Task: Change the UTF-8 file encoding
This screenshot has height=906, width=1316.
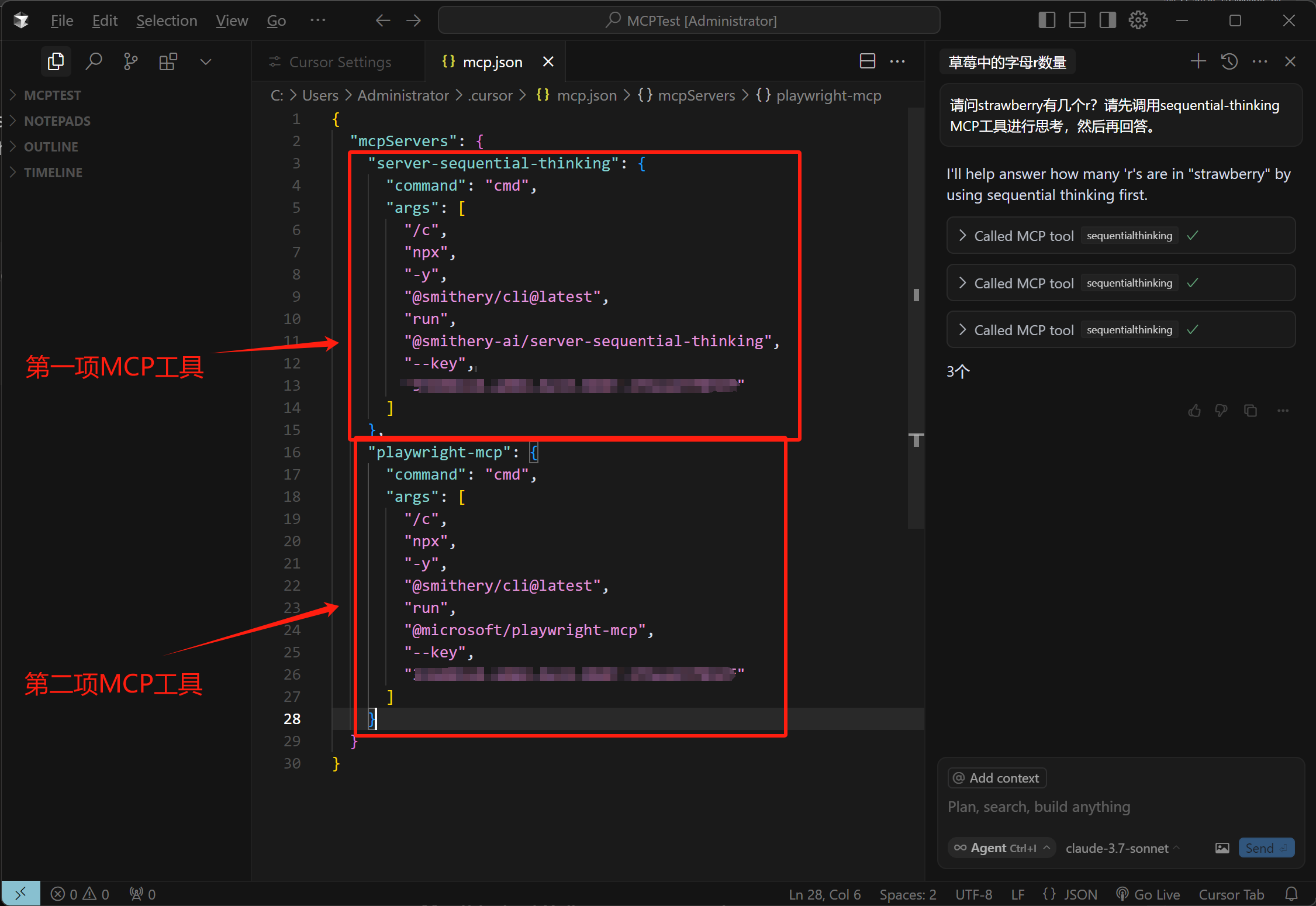Action: click(974, 895)
